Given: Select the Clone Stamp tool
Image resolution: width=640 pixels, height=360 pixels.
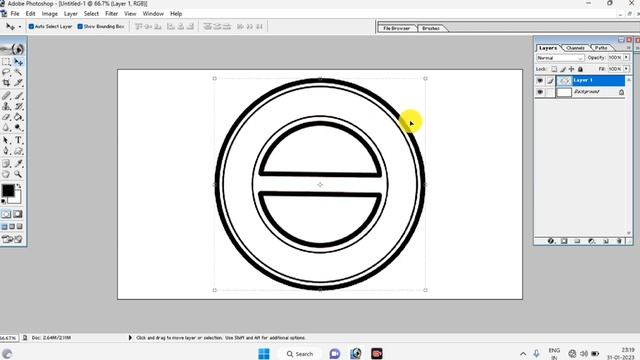Looking at the screenshot, I should point(6,107).
